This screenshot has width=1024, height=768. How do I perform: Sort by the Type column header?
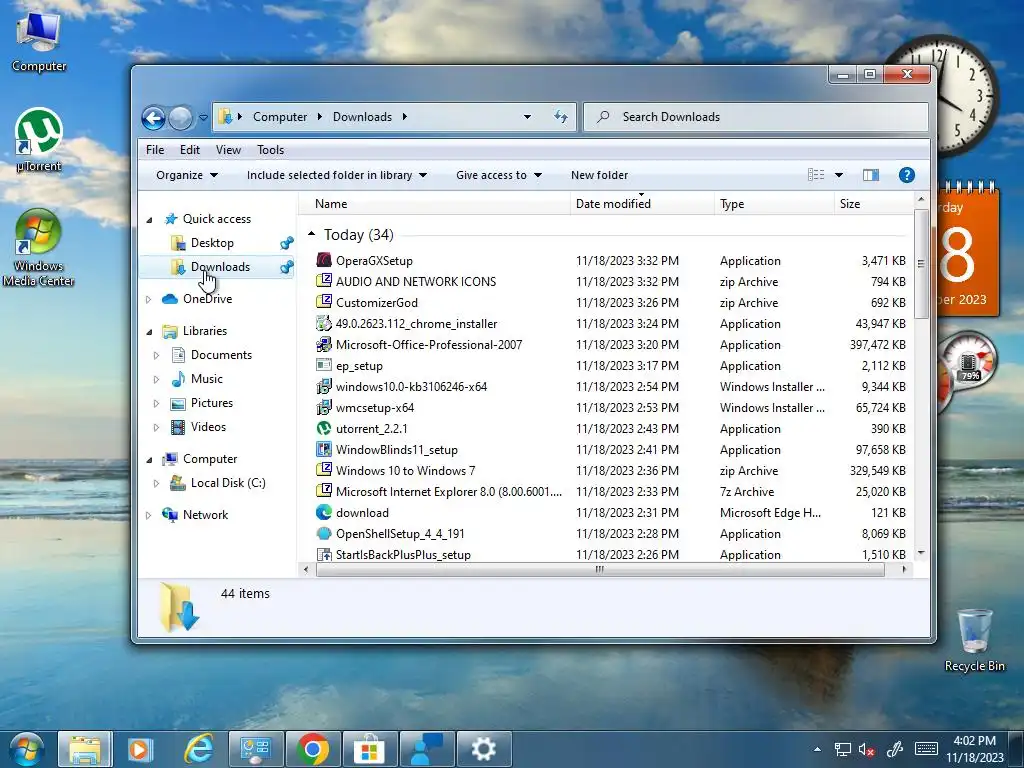click(x=774, y=204)
